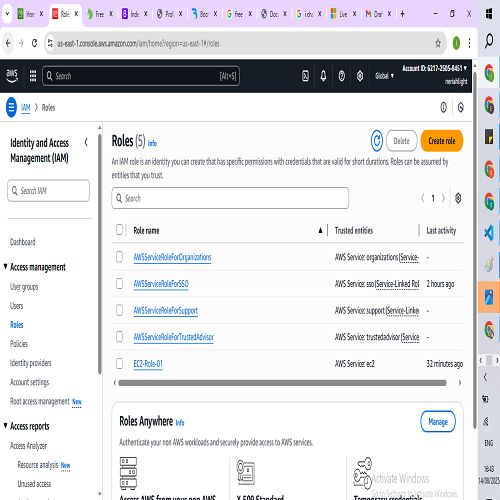Open the Account ID dropdown
Viewport: 500px width, 500px height.
[x=434, y=68]
